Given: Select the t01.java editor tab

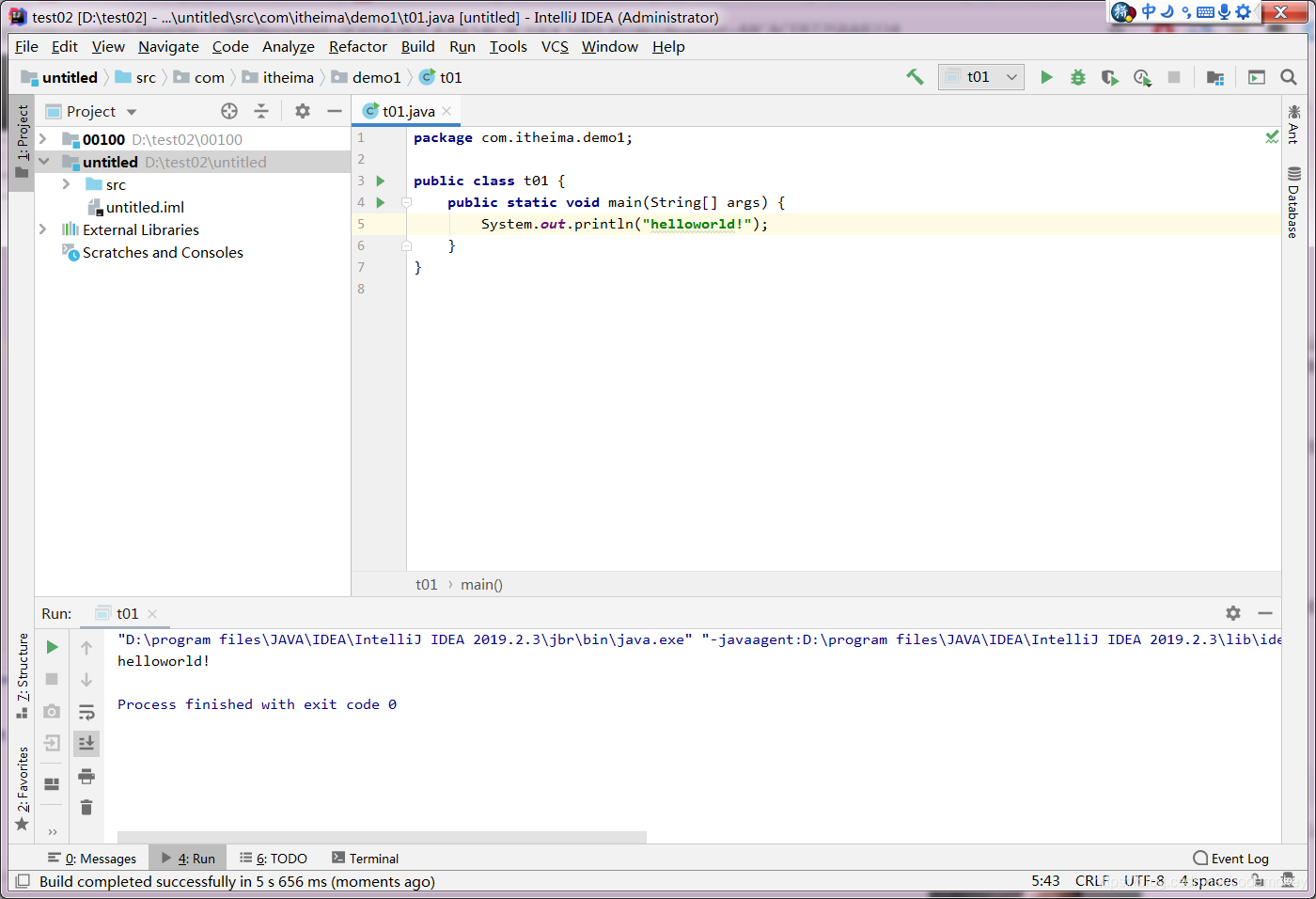Looking at the screenshot, I should click(x=408, y=111).
